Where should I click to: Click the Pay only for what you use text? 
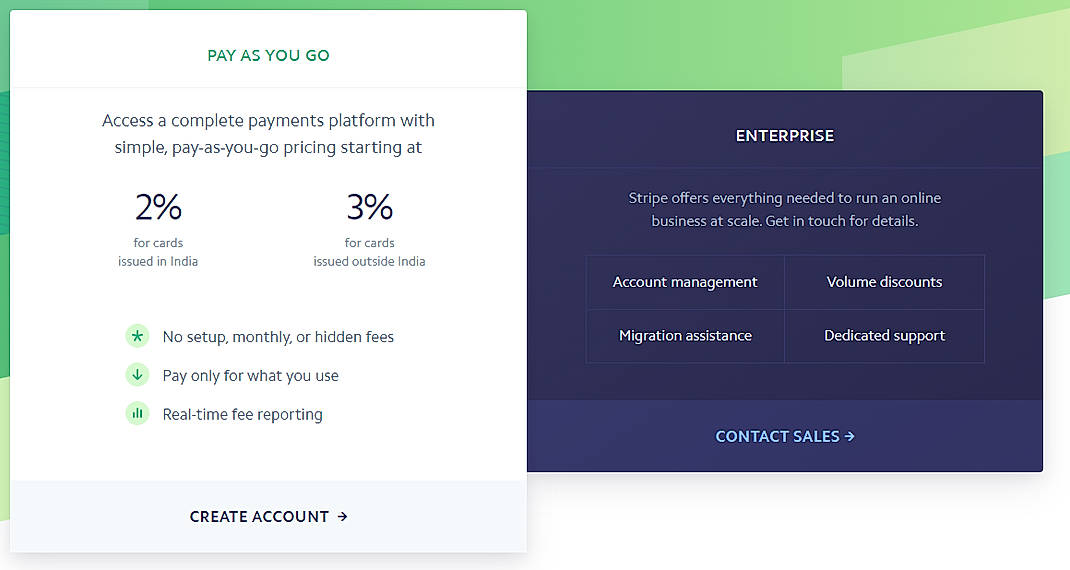tap(250, 376)
